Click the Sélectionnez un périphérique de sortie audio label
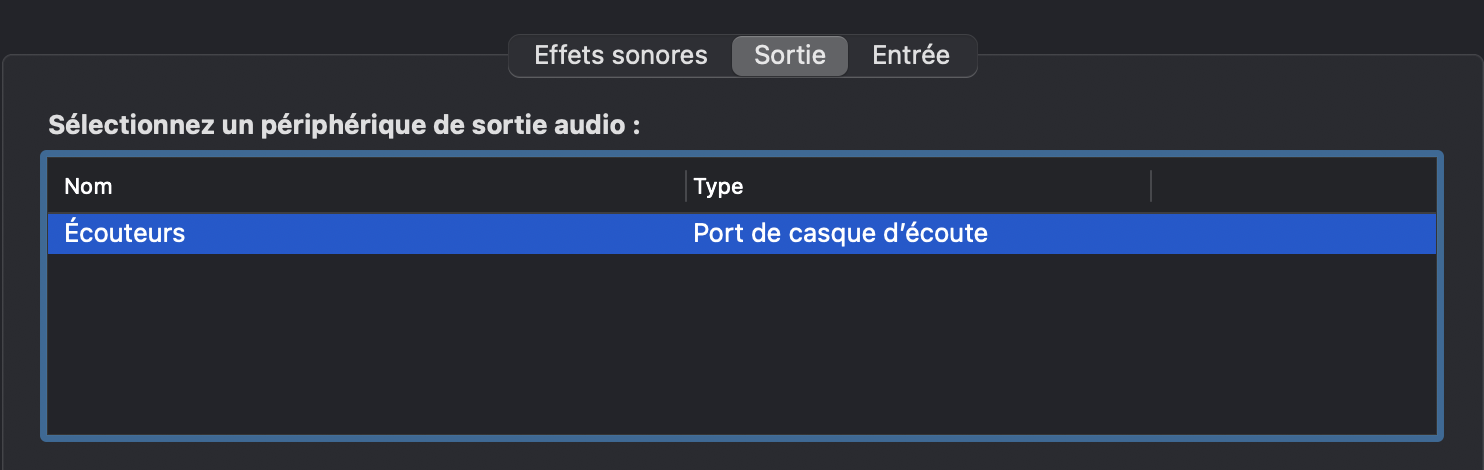 [343, 126]
